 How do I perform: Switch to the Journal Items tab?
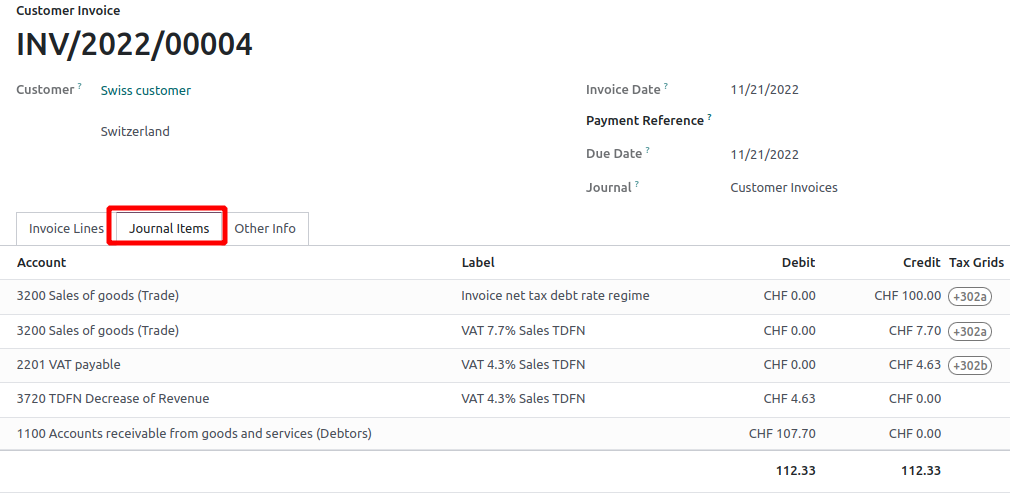click(x=169, y=229)
